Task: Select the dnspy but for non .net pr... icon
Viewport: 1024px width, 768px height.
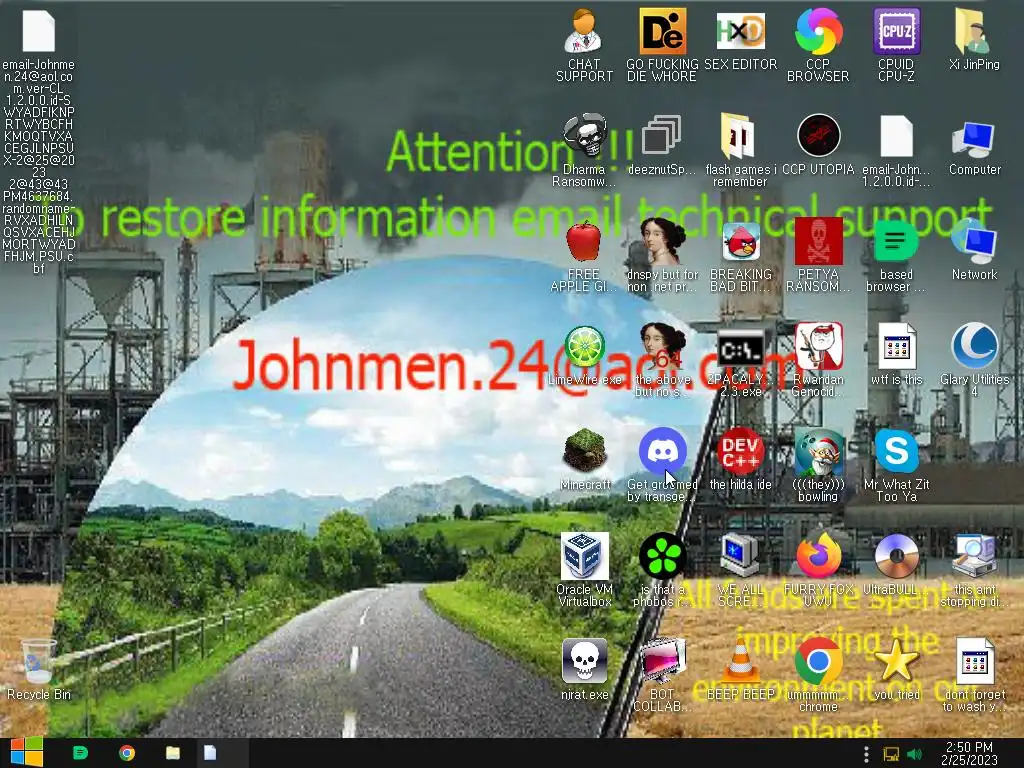Action: click(662, 256)
